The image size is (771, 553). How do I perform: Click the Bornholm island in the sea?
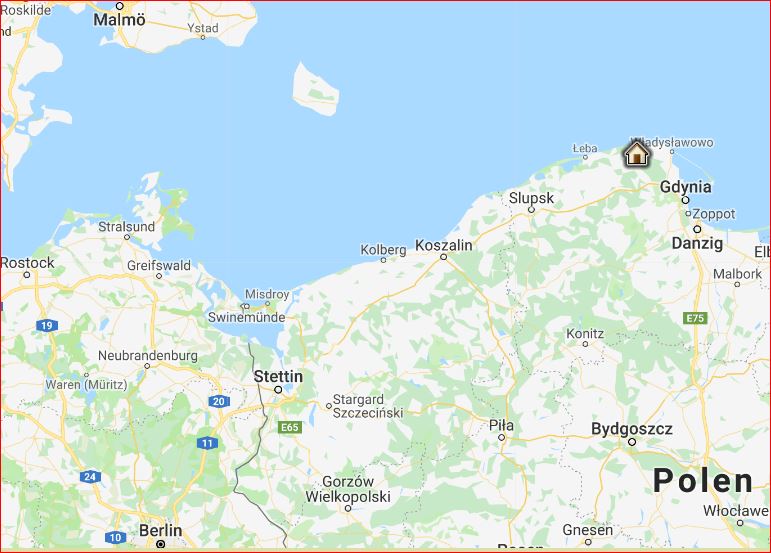tap(315, 90)
